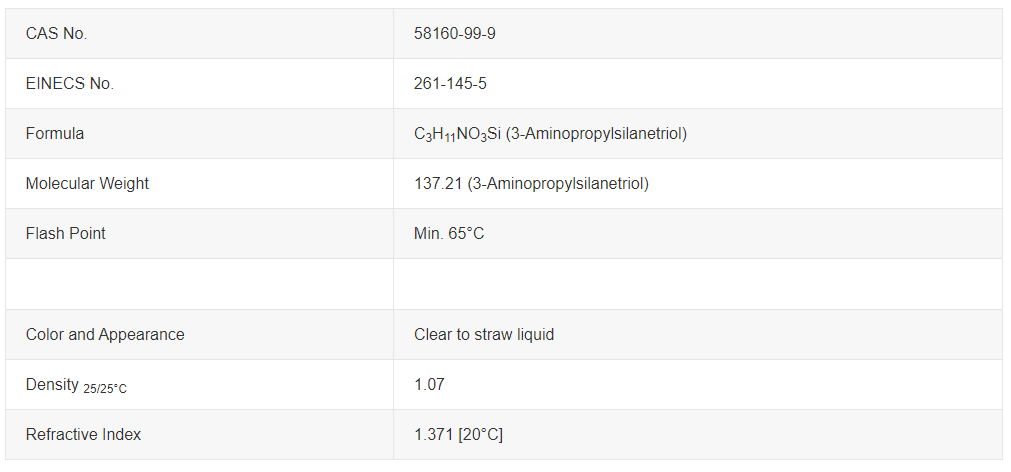
Task: Click the Density 25/25°C label
Action: [76, 385]
